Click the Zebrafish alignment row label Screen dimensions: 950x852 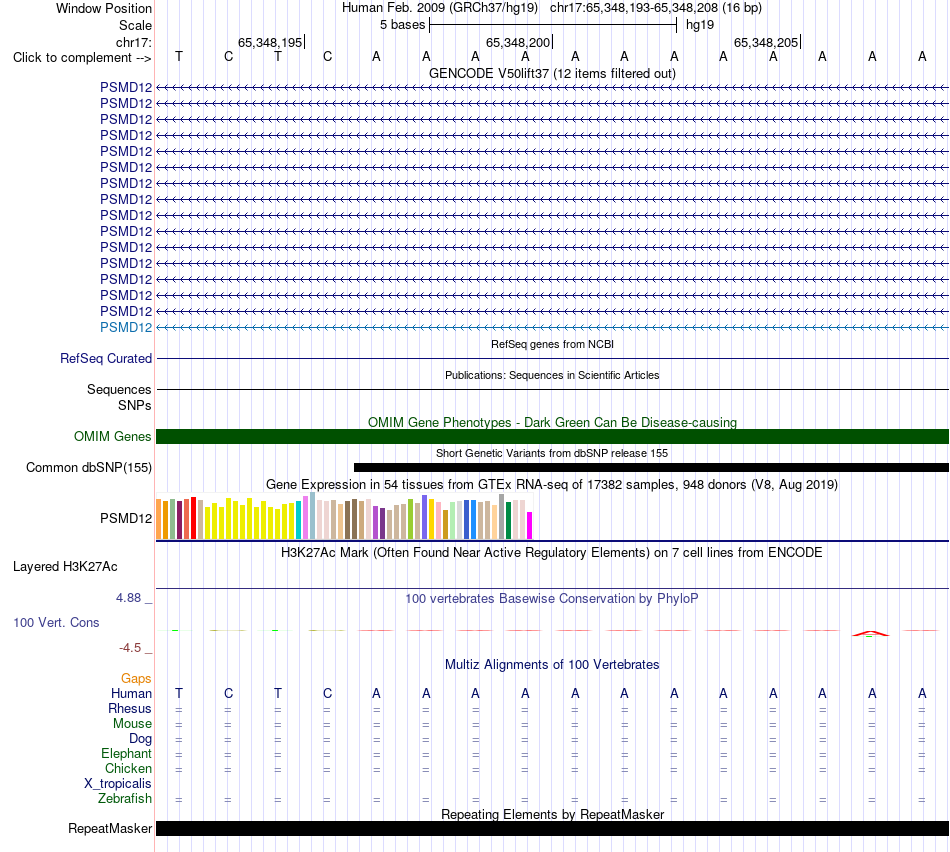(125, 799)
